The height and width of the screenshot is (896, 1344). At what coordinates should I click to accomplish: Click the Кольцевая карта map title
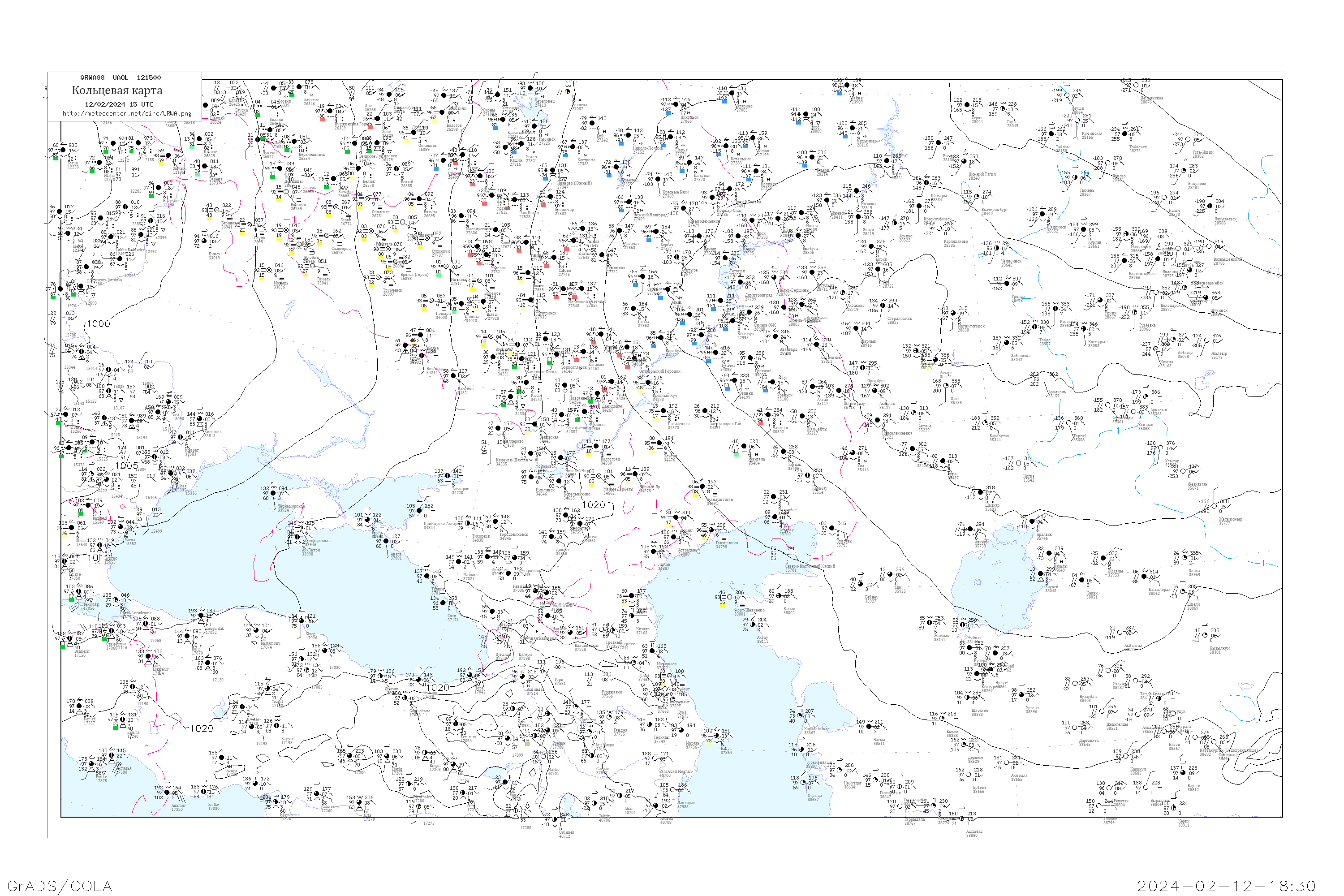(117, 90)
